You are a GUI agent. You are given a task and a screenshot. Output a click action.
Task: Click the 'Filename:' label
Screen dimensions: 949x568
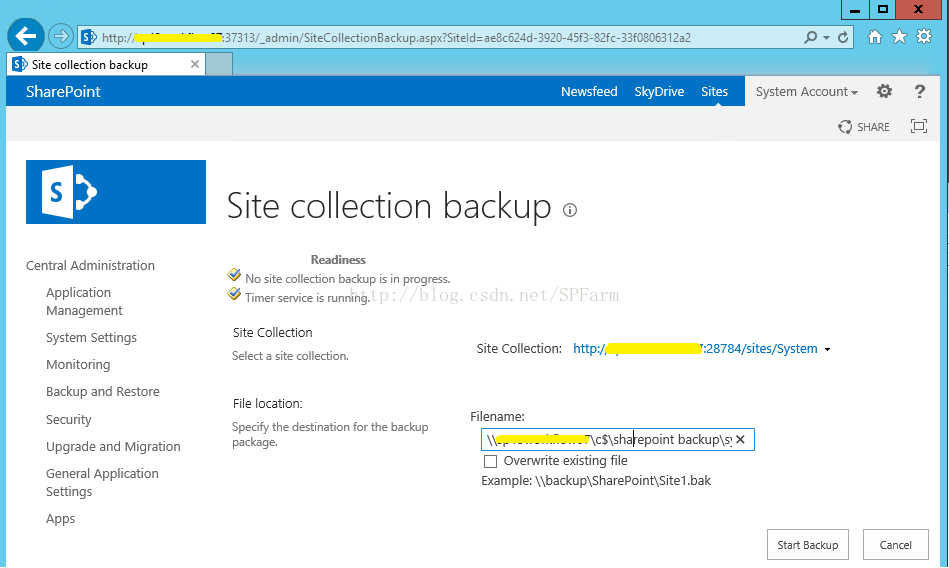(497, 417)
